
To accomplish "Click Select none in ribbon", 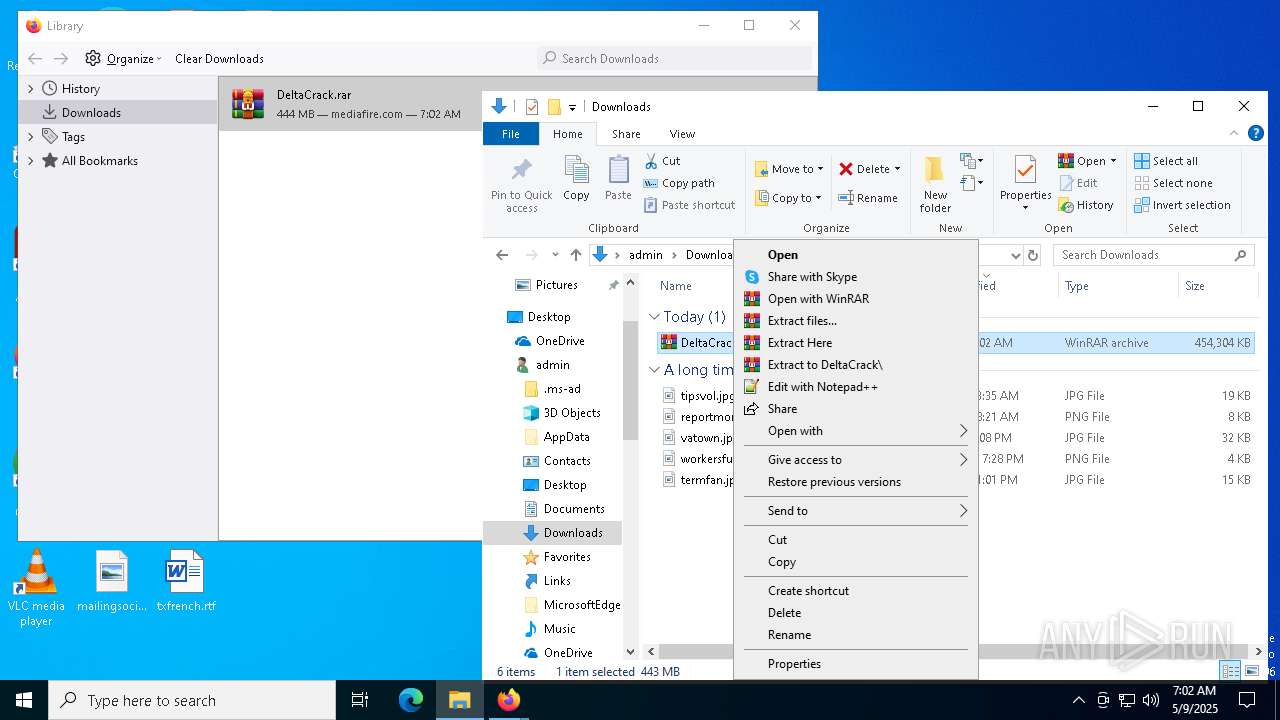I will [x=1173, y=183].
